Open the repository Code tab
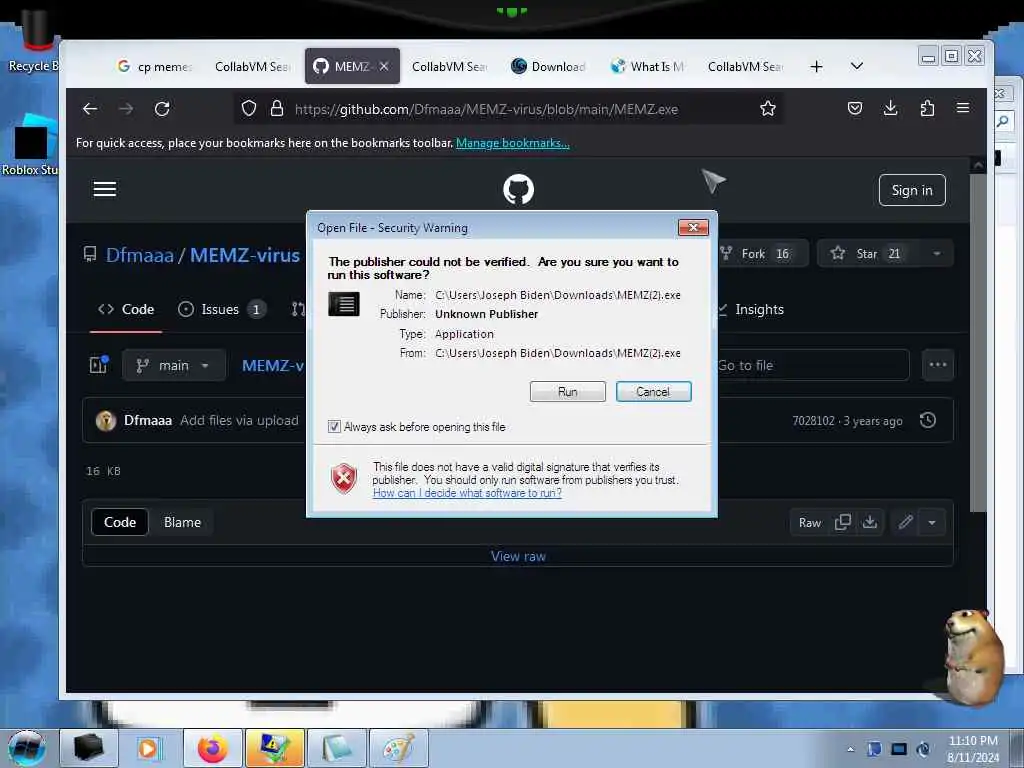 click(126, 309)
